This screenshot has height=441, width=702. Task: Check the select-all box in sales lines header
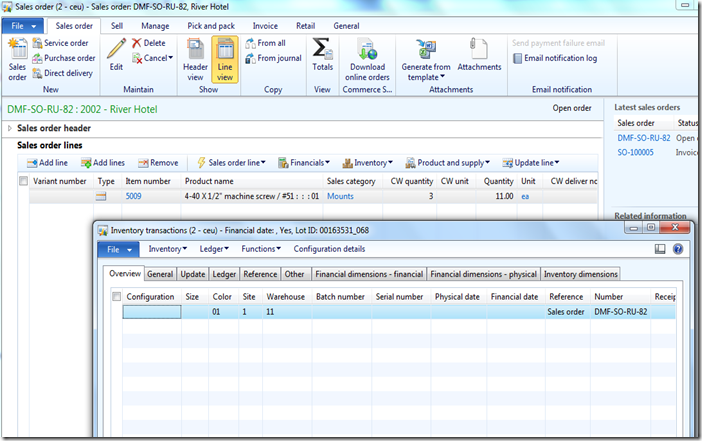(23, 181)
